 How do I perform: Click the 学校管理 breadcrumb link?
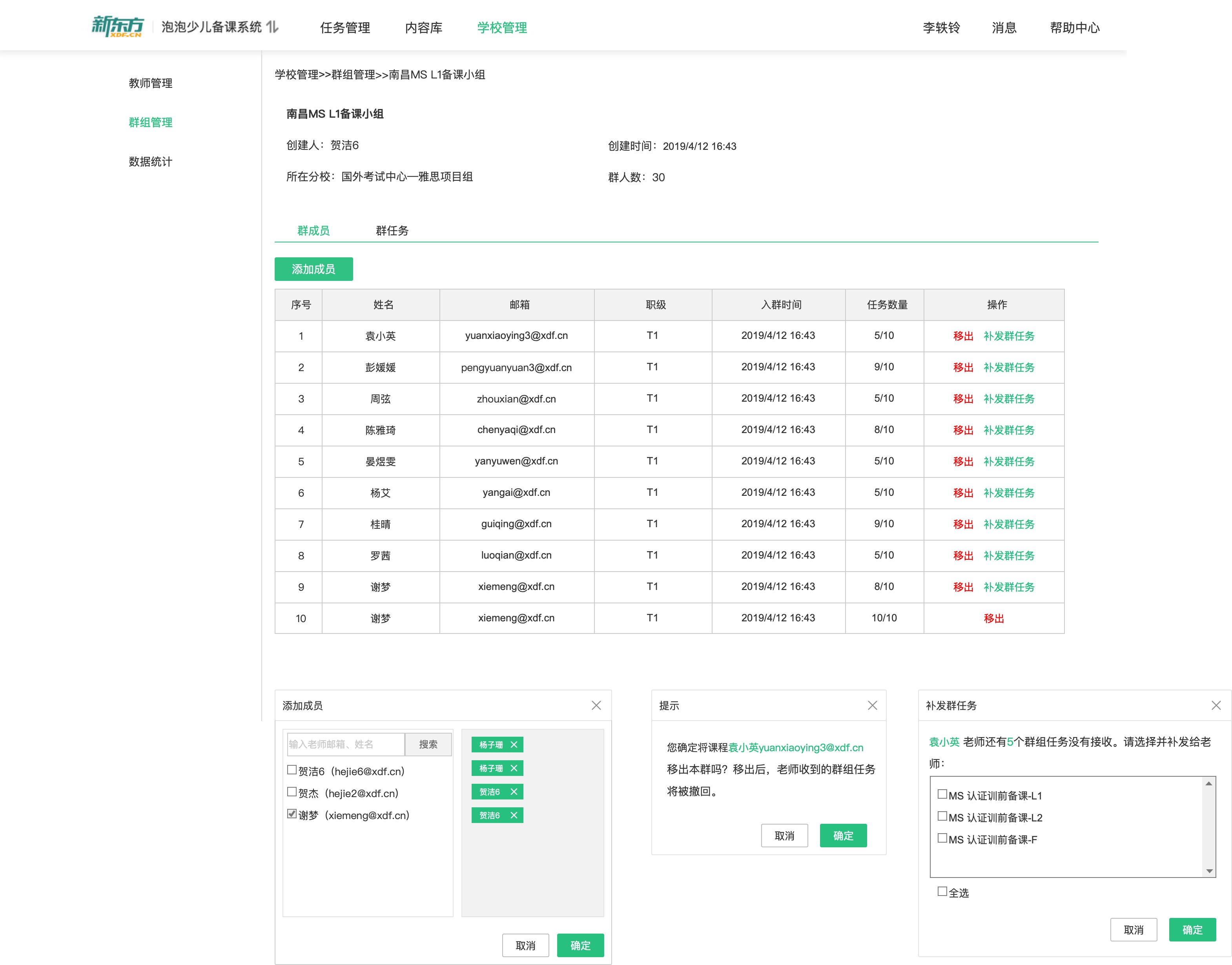tap(297, 75)
